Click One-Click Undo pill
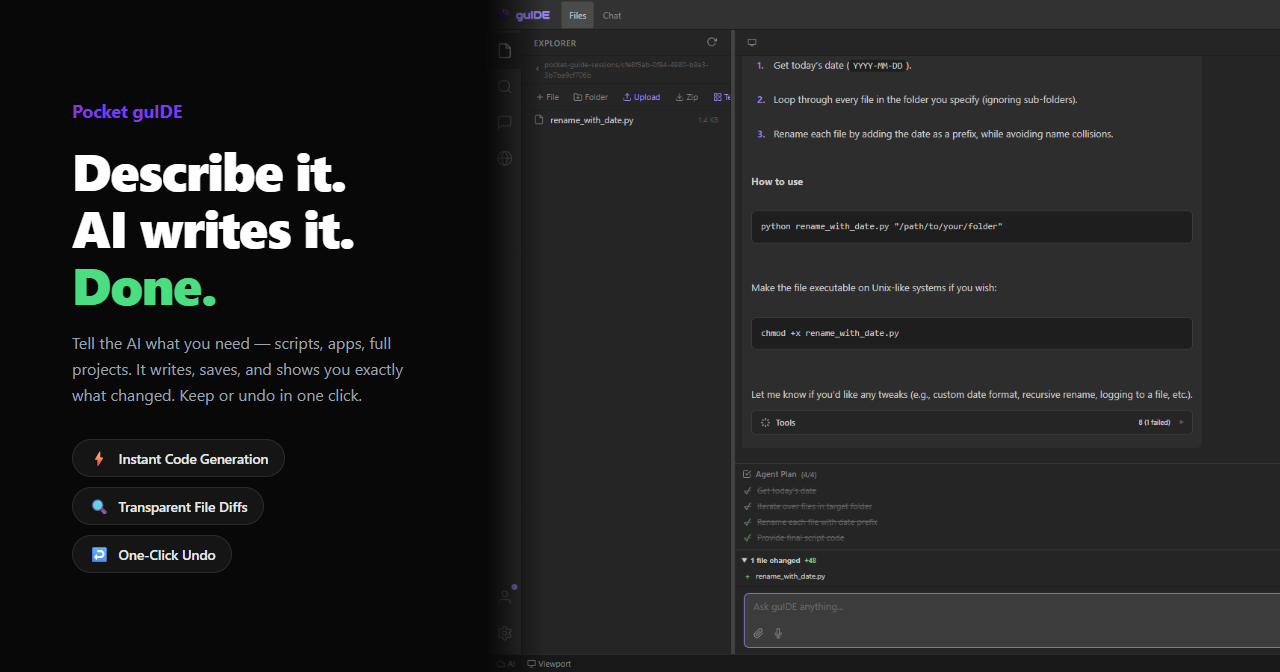Viewport: 1280px width, 672px height. pos(151,555)
